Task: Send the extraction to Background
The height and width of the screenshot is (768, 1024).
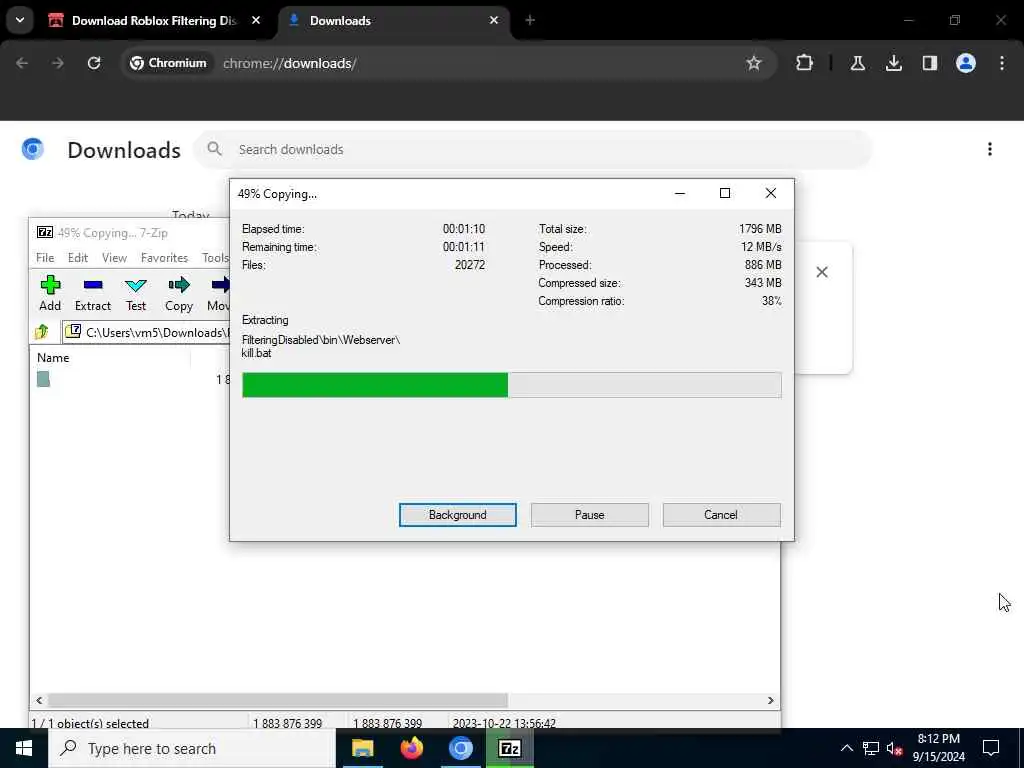Action: 458,515
